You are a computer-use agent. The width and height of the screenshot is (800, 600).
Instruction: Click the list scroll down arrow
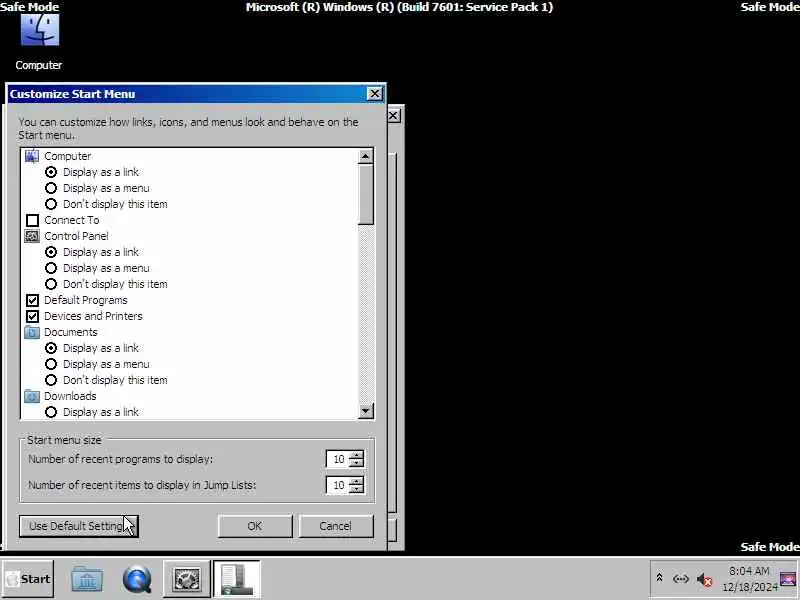[366, 411]
